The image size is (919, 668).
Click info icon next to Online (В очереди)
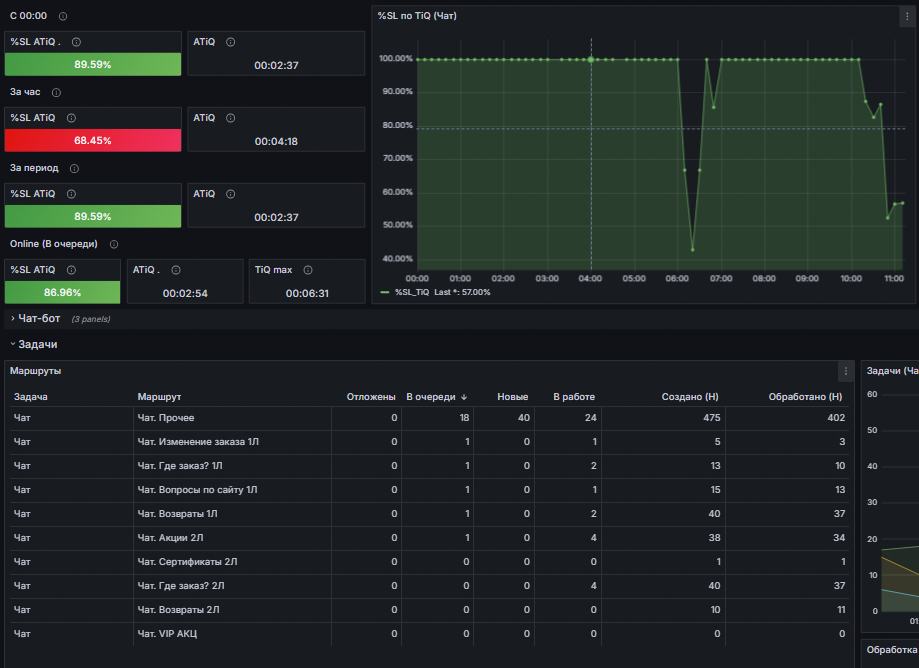click(x=114, y=244)
